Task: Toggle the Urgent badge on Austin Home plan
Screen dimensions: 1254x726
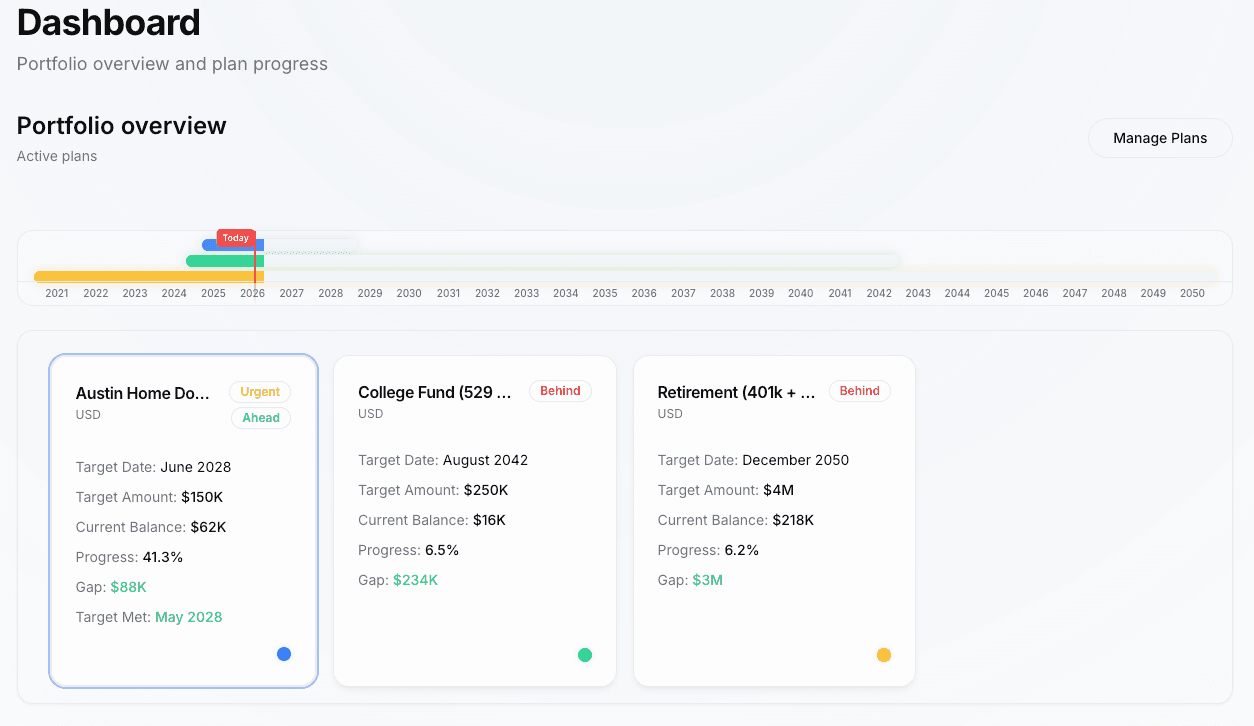Action: click(x=260, y=392)
